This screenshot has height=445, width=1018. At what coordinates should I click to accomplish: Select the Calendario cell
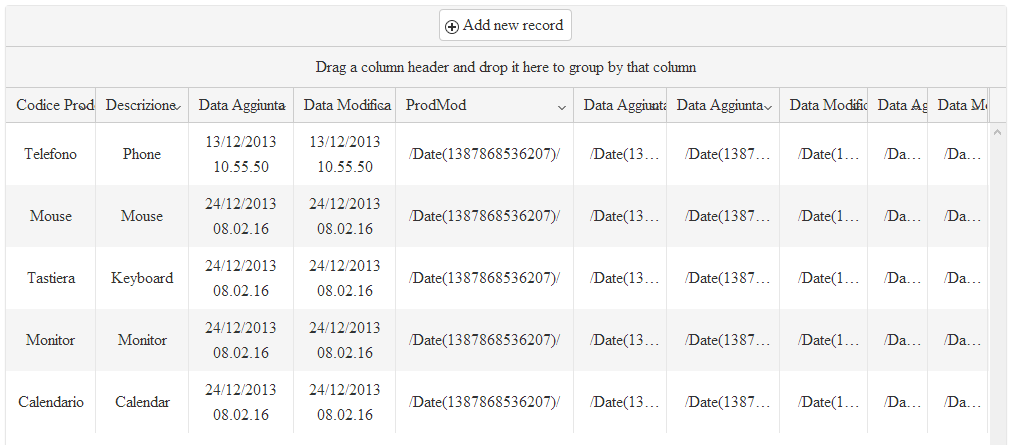50,402
